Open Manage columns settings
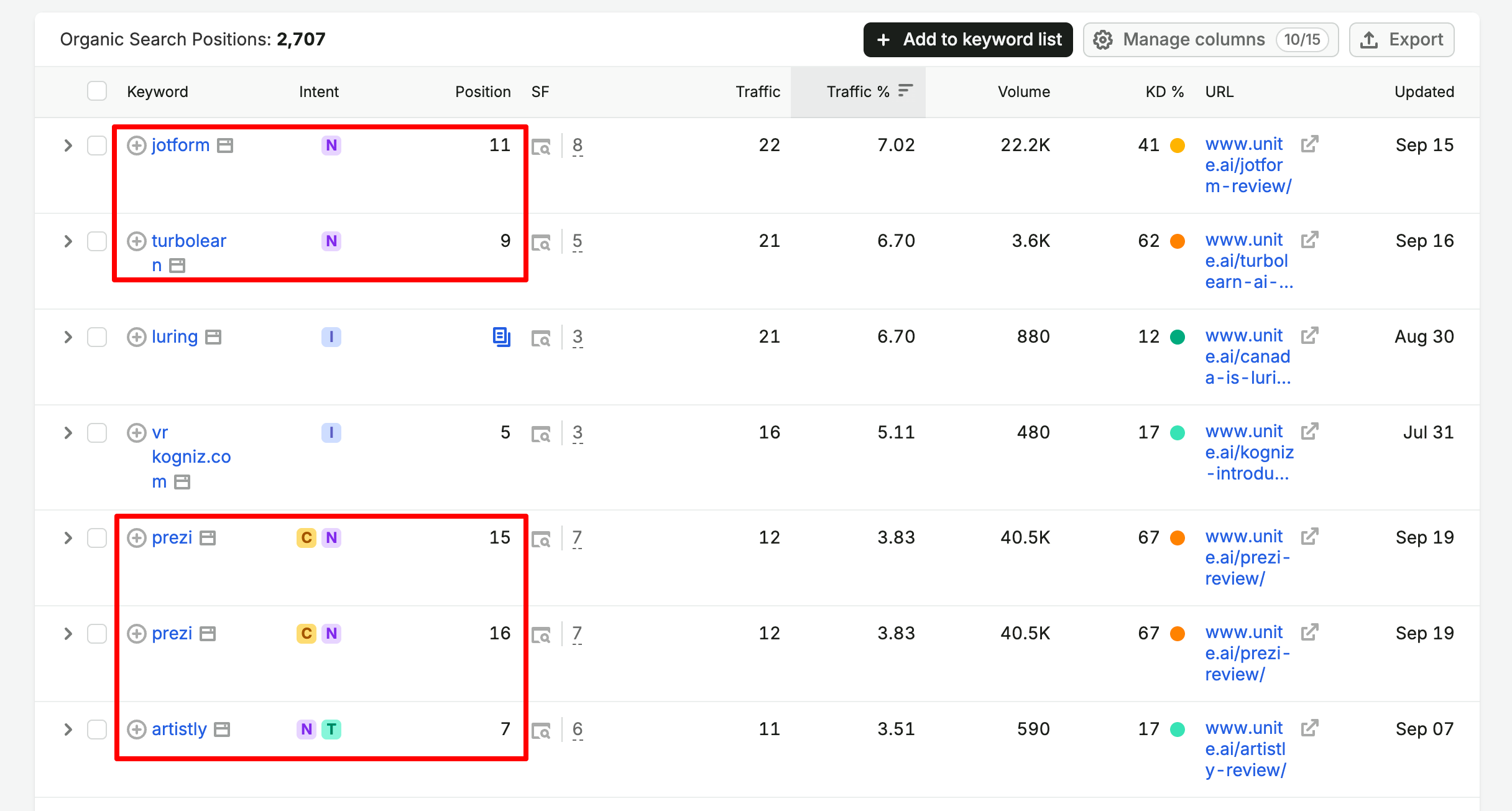1512x811 pixels. [x=1210, y=40]
